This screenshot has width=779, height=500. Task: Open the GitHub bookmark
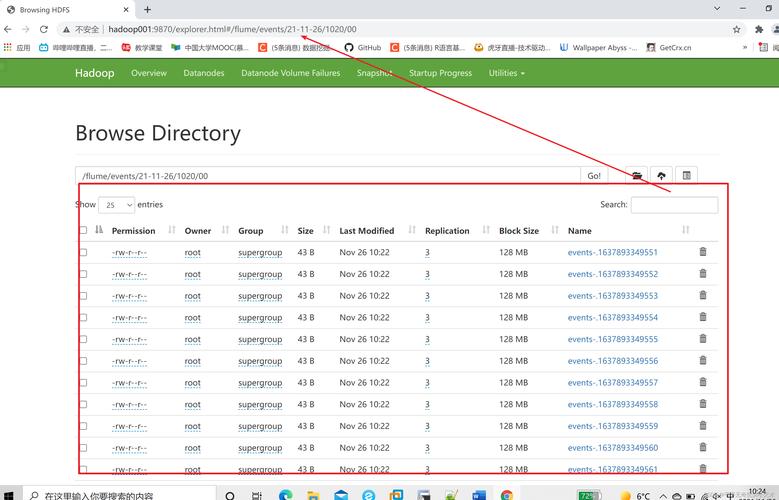[x=363, y=48]
